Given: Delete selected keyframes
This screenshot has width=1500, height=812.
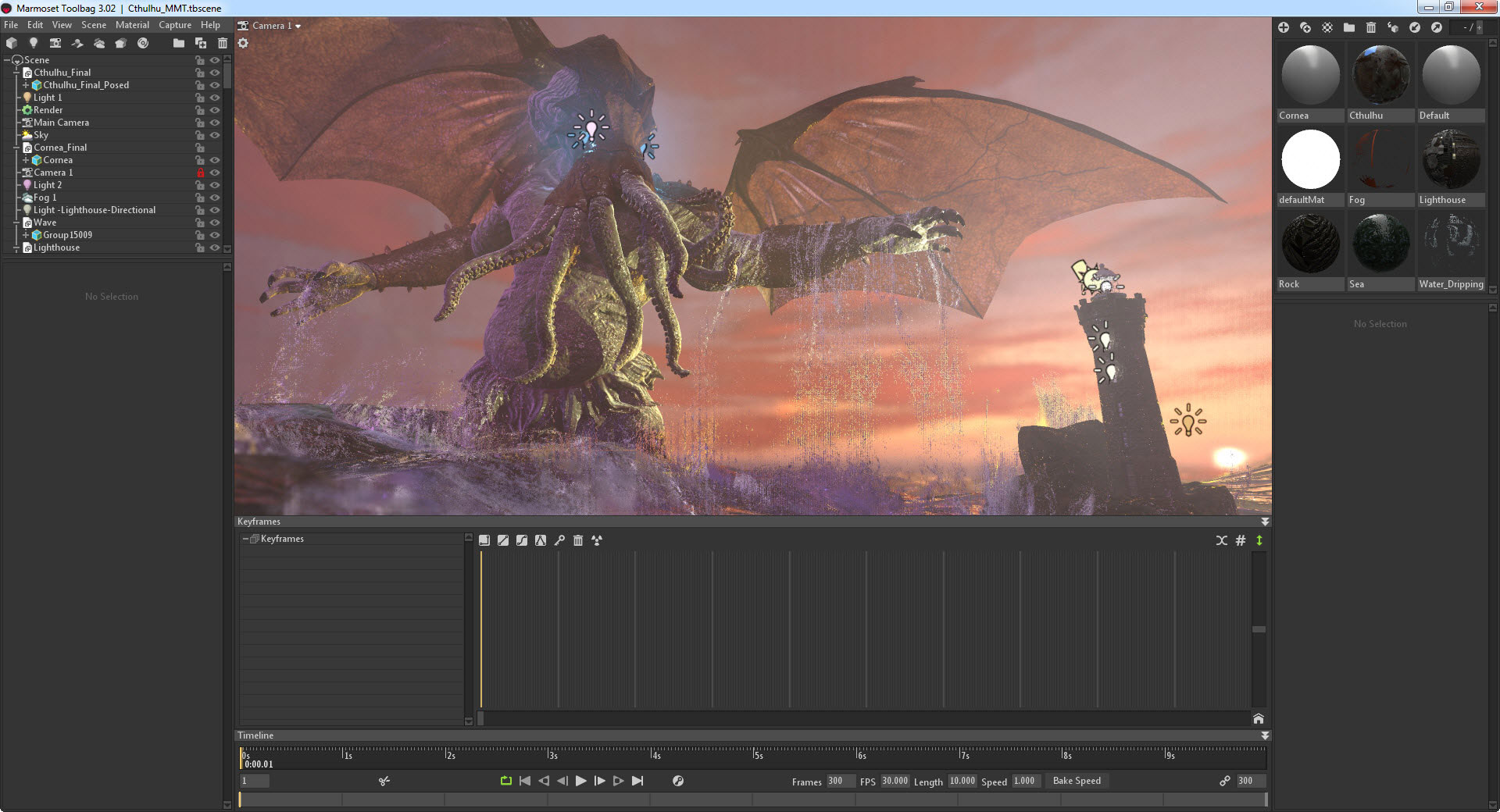Looking at the screenshot, I should pyautogui.click(x=578, y=540).
